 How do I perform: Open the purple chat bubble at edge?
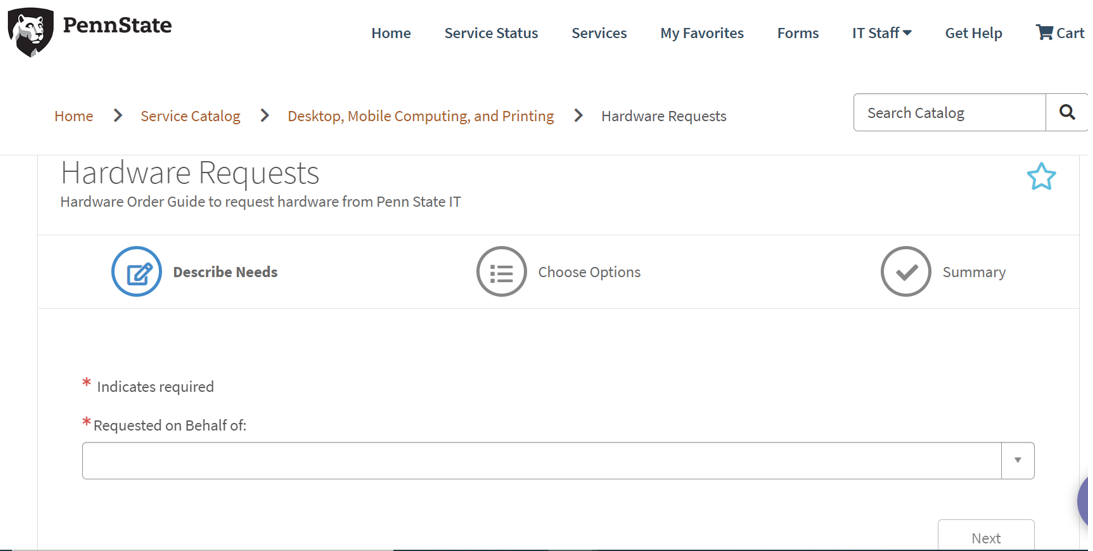[1084, 501]
